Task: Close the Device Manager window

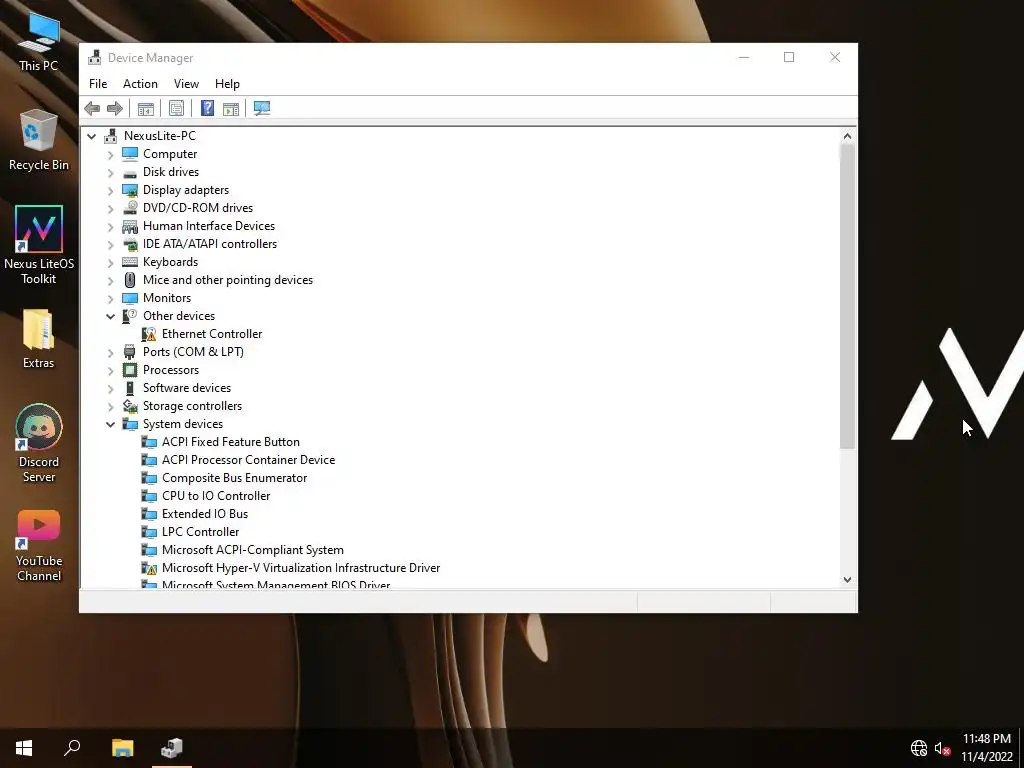Action: coord(835,57)
